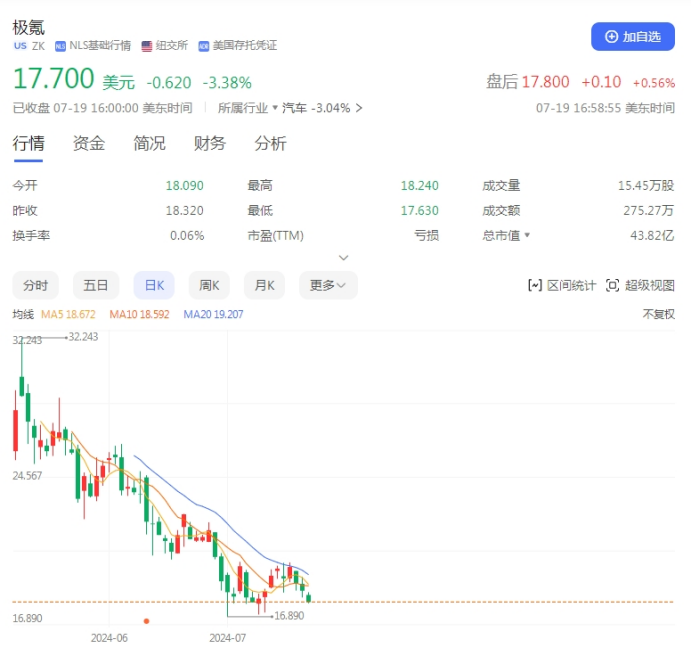The height and width of the screenshot is (648, 692).
Task: Open the 总市值 dropdown triangle
Action: [x=527, y=235]
